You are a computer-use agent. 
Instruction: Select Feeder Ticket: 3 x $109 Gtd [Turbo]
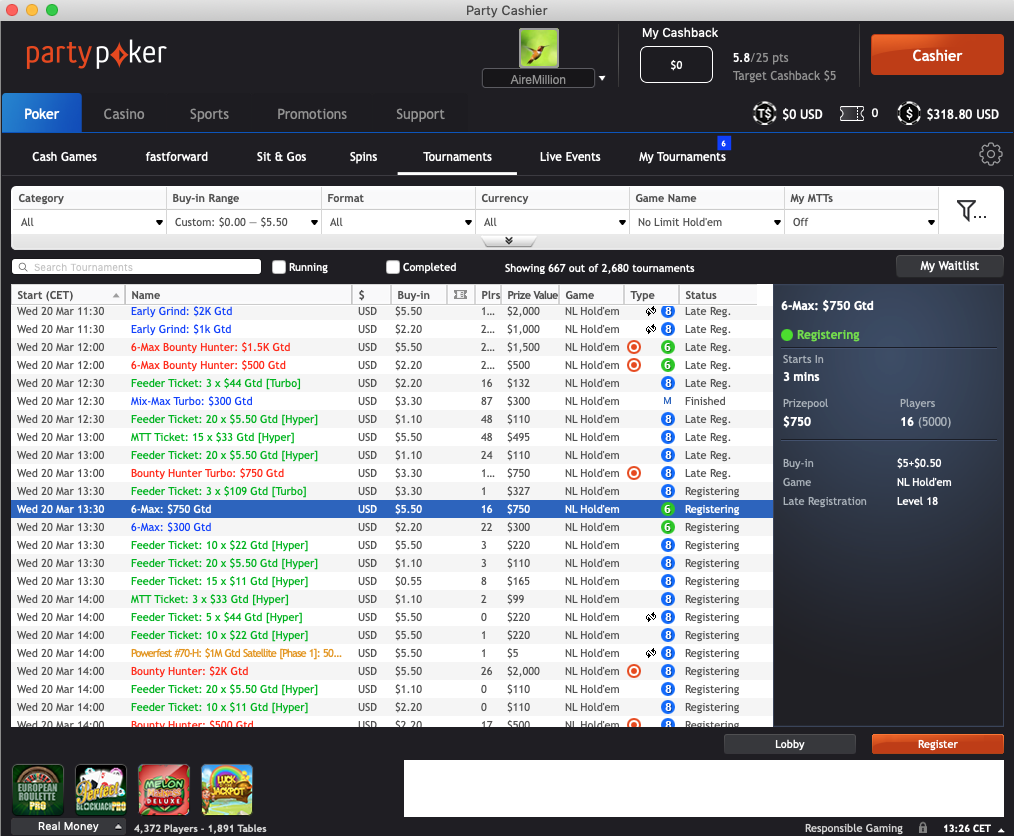[x=392, y=491]
